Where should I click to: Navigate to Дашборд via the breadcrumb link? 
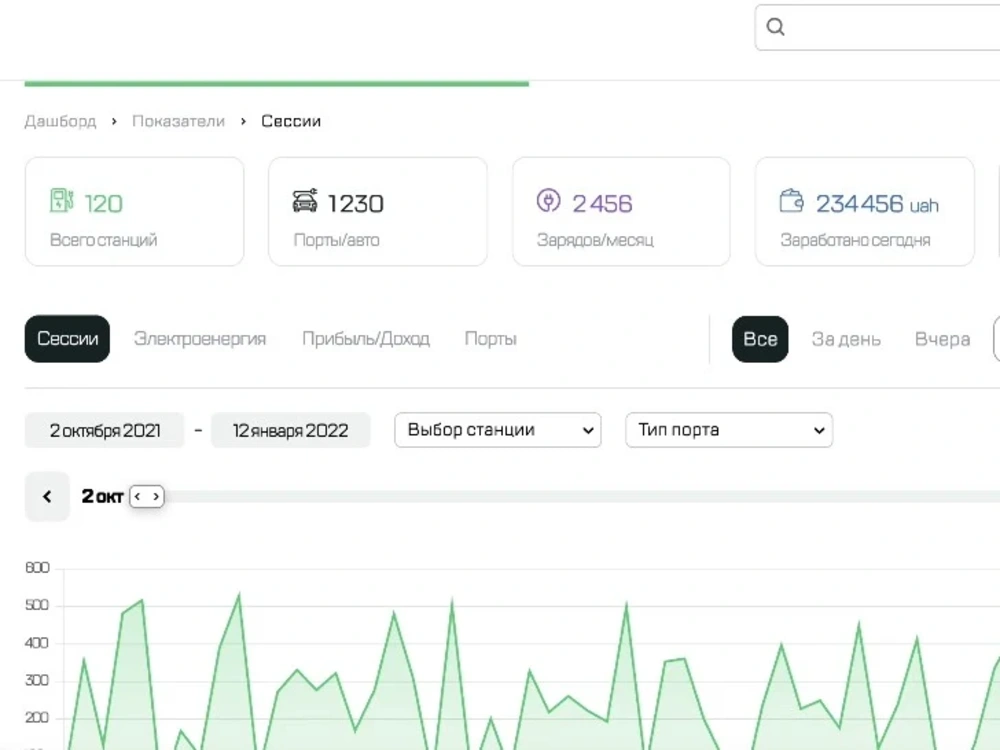click(60, 121)
